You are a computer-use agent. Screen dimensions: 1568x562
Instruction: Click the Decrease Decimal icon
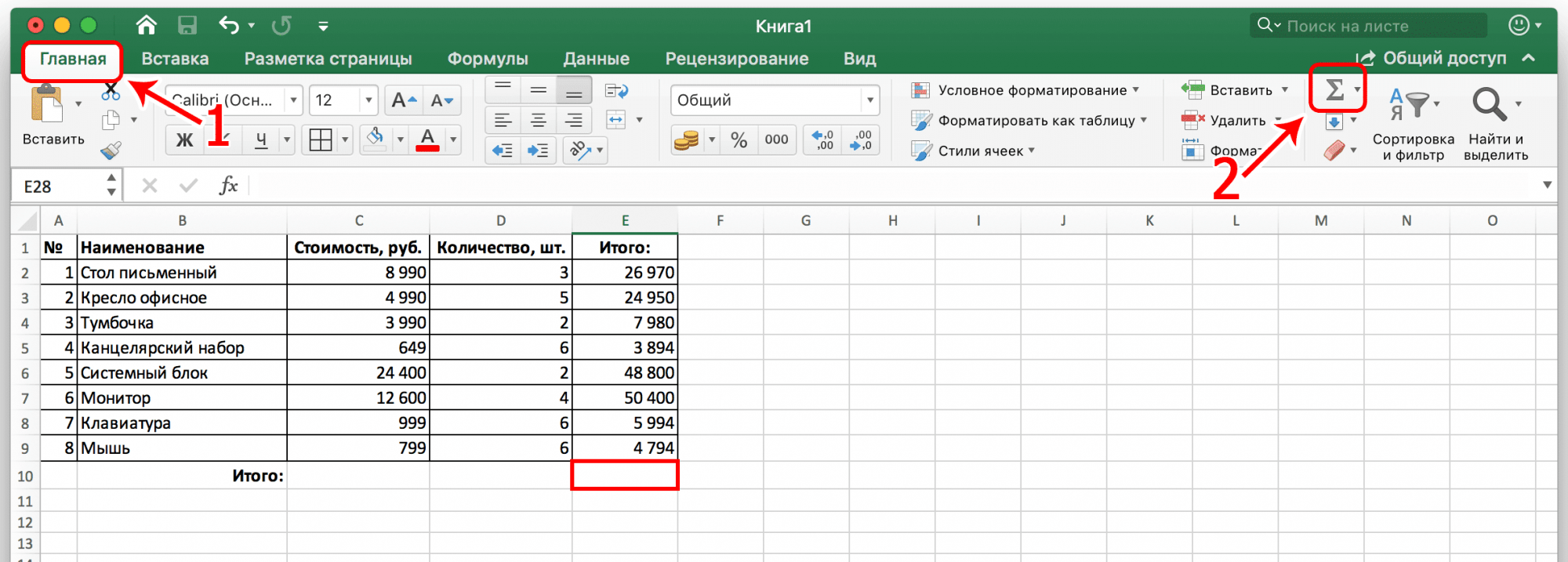coord(860,140)
